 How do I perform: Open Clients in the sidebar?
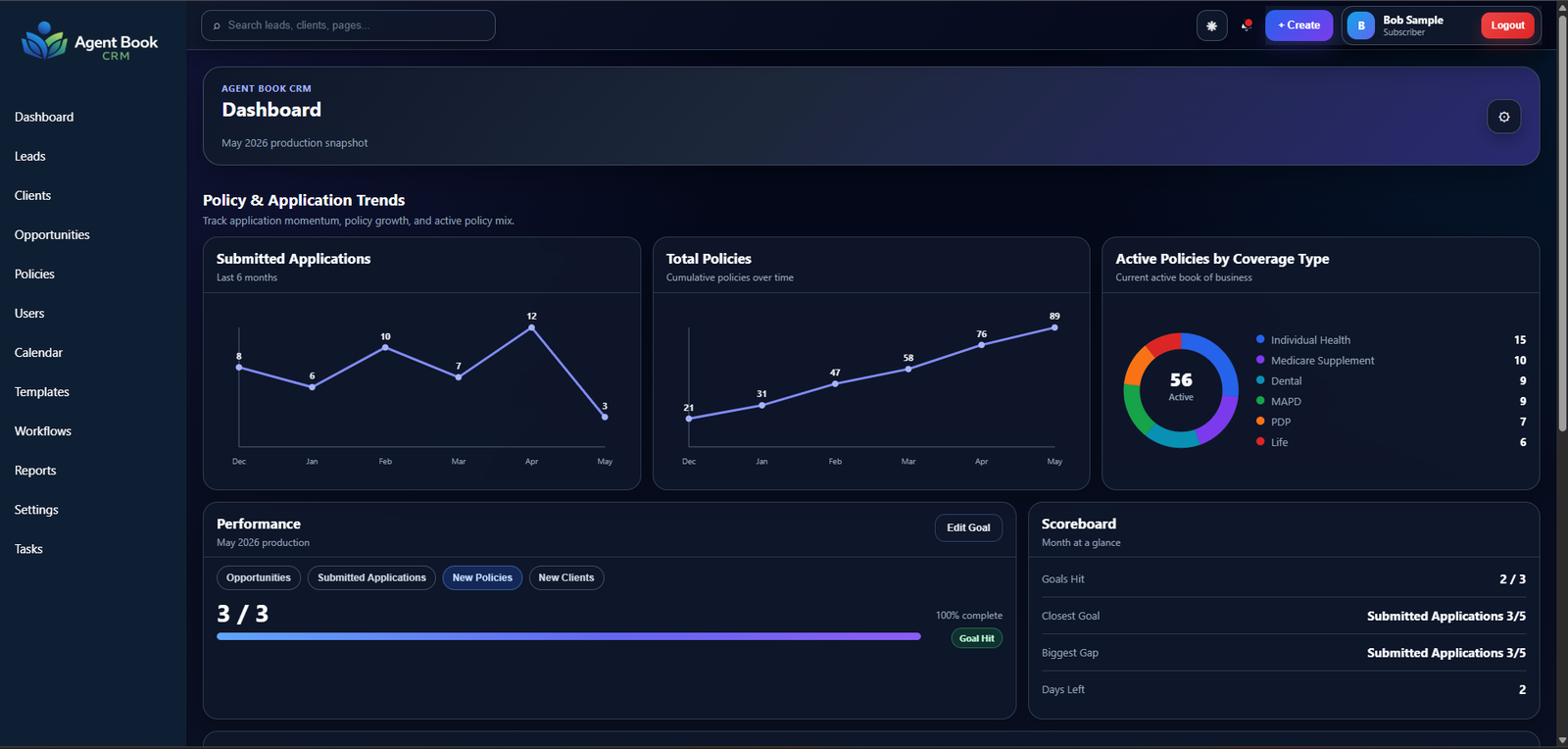(33, 195)
